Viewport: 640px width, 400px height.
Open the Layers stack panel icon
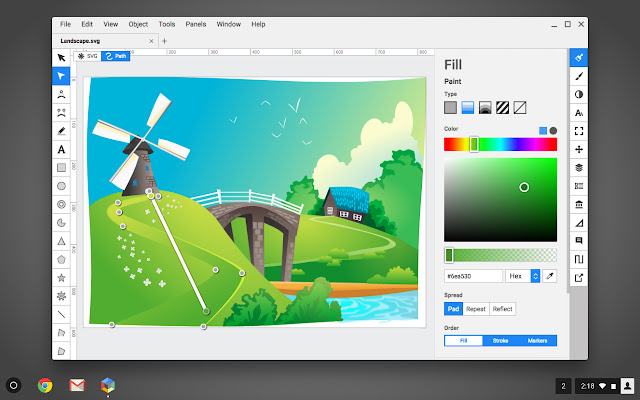579,168
